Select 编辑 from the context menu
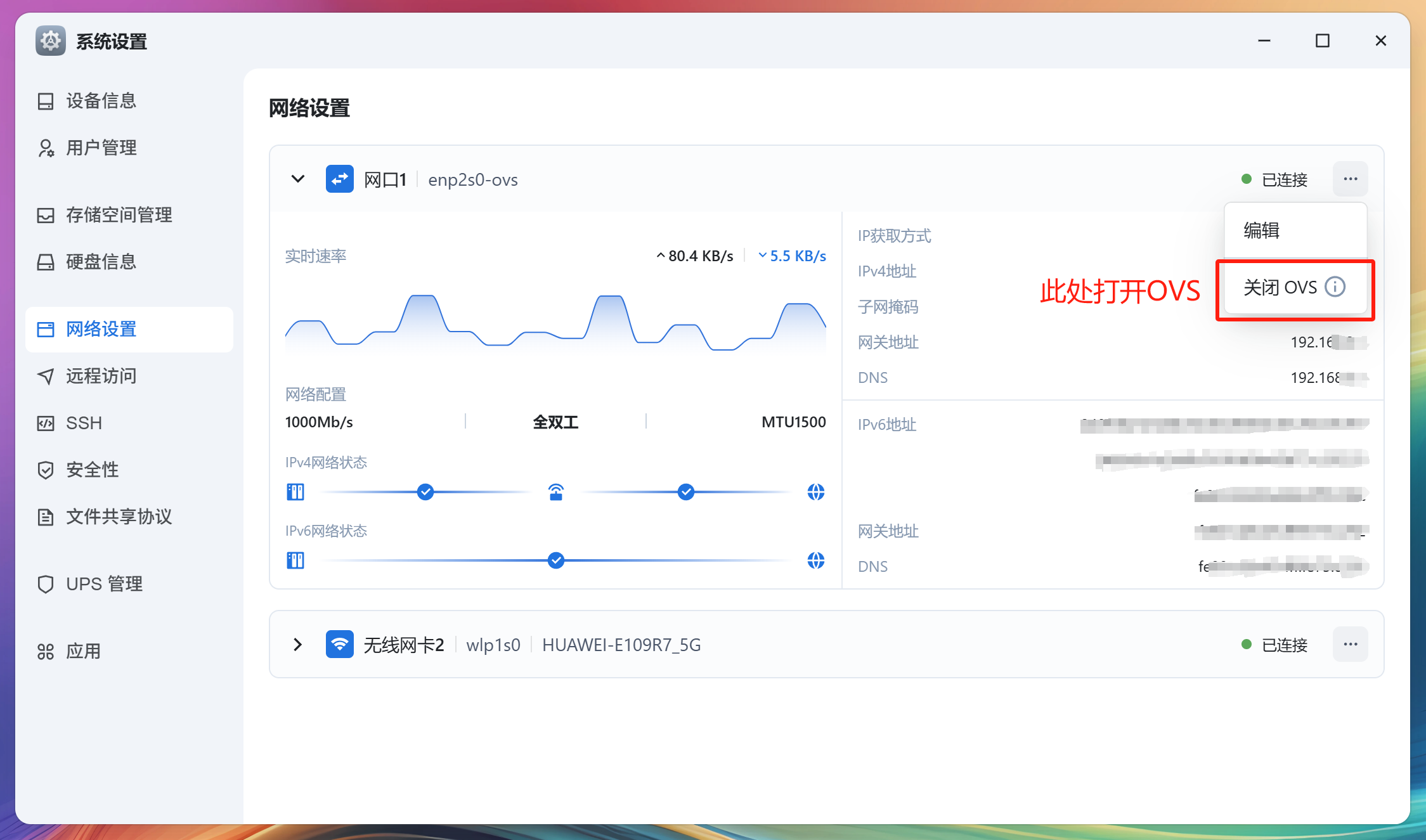1426x840 pixels. [x=1263, y=230]
